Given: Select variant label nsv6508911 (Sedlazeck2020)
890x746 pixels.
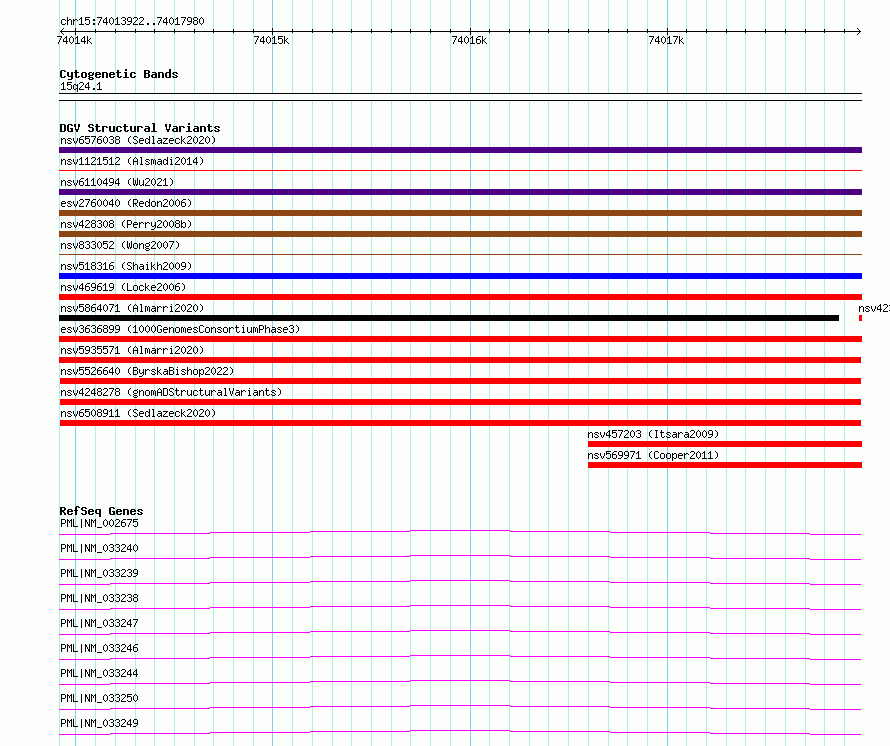Looking at the screenshot, I should 138,413.
